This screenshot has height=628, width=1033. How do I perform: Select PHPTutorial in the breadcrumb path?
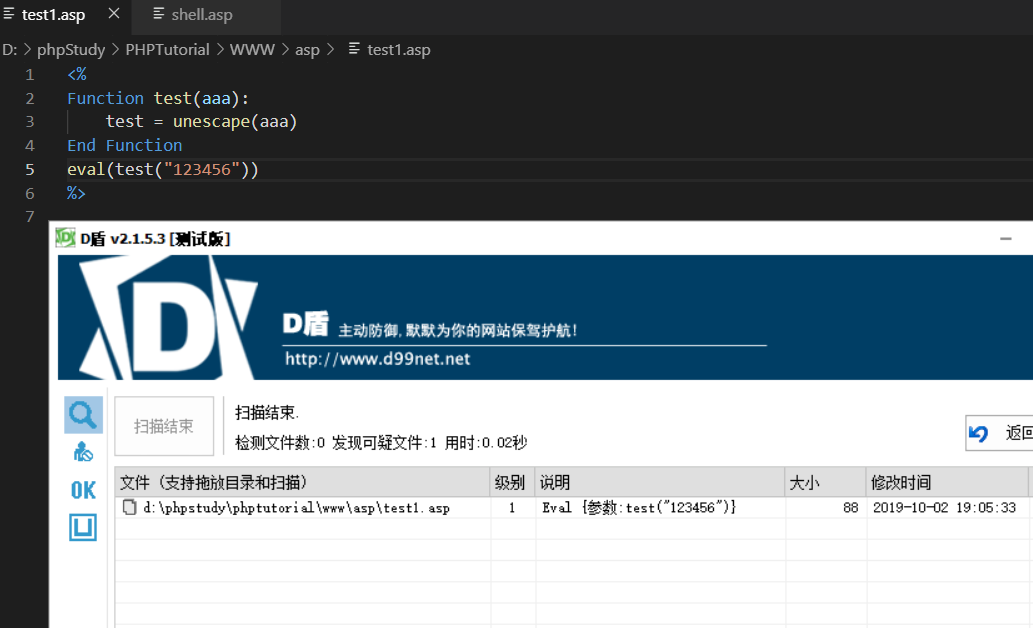[167, 49]
